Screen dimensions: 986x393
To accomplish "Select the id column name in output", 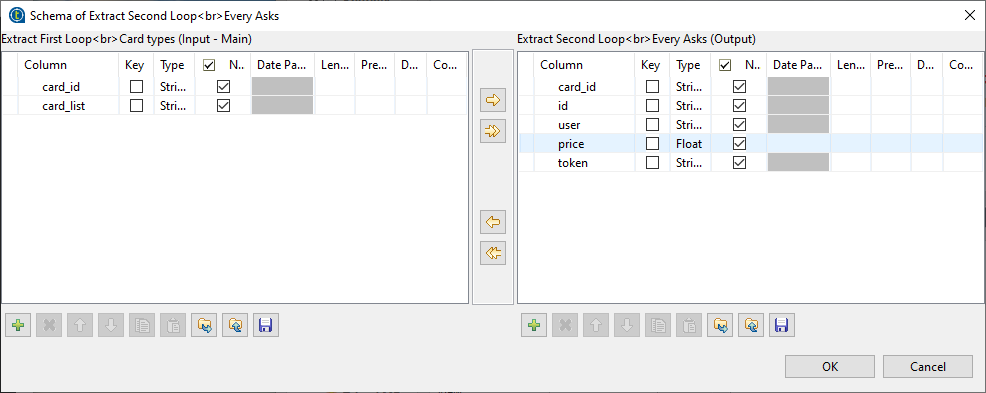I will [x=563, y=106].
